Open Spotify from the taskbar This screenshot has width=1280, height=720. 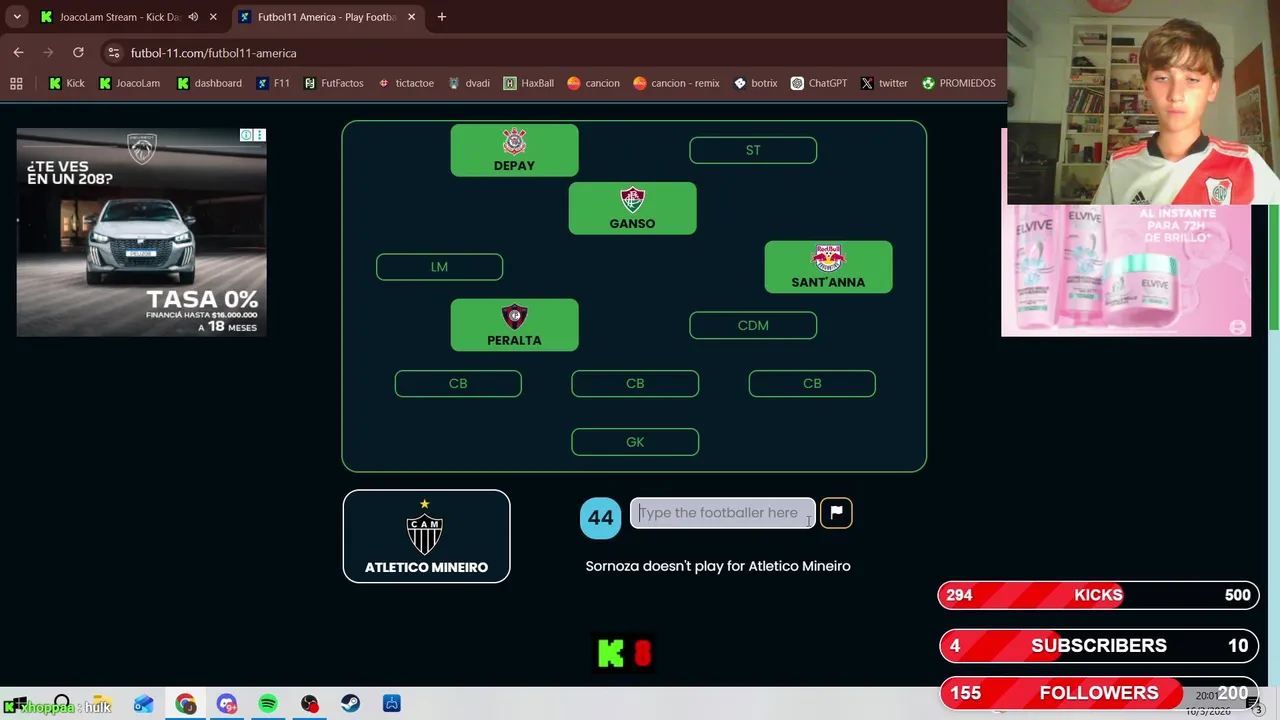coord(268,704)
